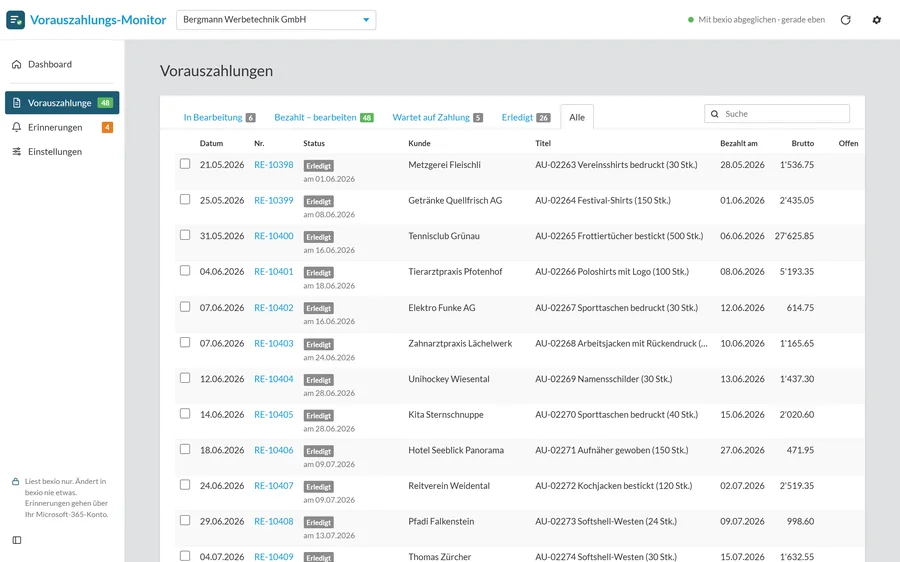Click amount 27'625.85

coord(794,236)
